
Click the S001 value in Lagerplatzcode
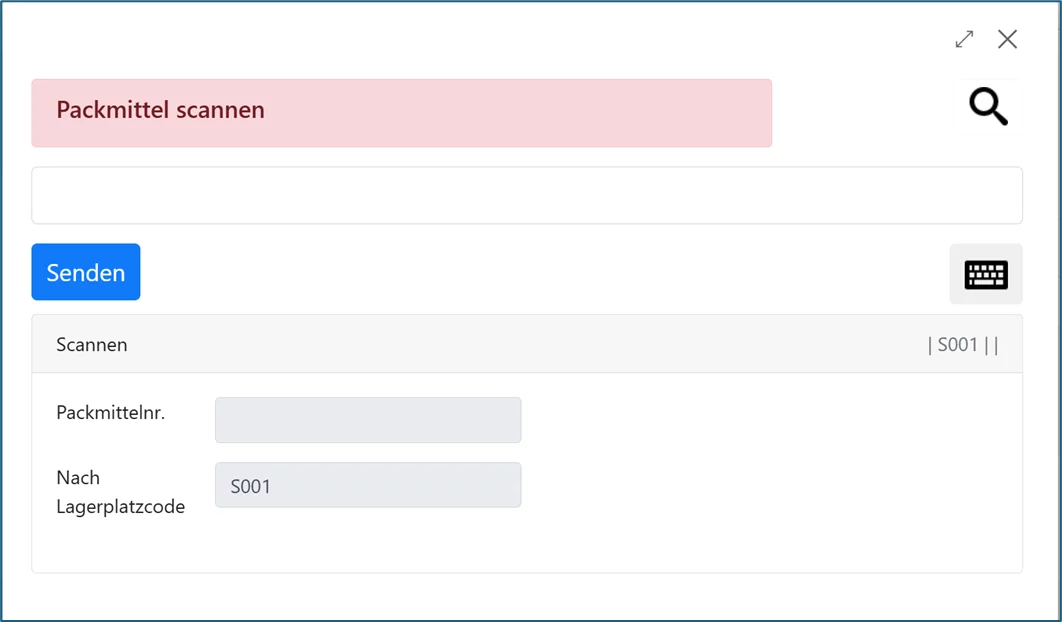pos(251,487)
